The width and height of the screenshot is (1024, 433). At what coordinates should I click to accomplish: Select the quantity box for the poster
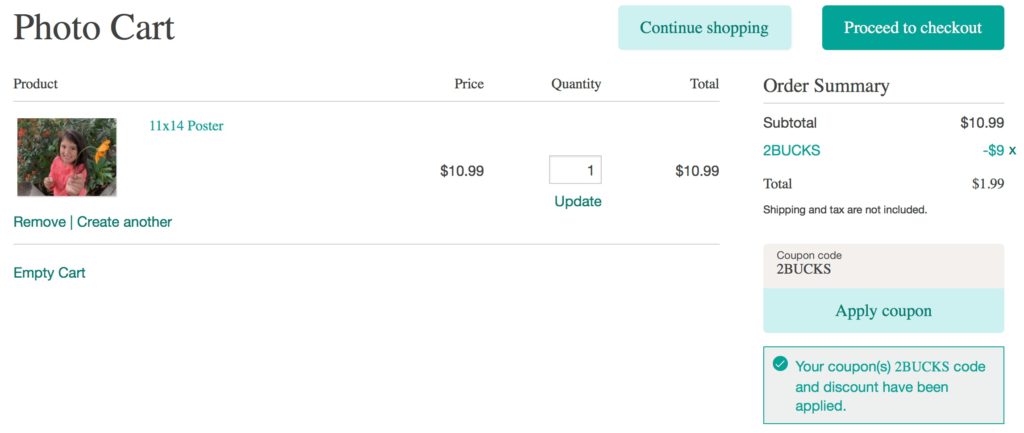coord(575,170)
